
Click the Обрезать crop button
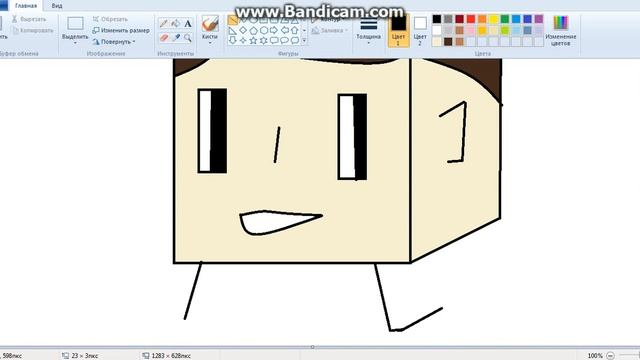(110, 19)
